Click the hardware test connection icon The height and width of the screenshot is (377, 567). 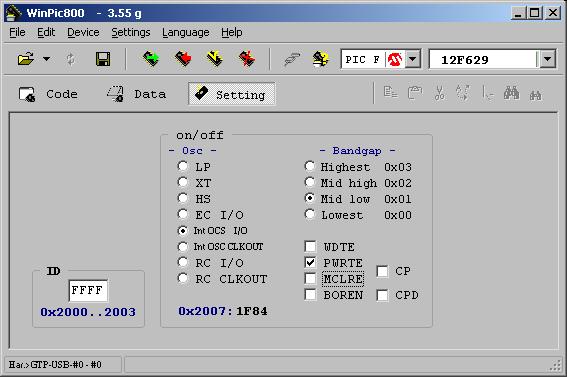click(292, 59)
